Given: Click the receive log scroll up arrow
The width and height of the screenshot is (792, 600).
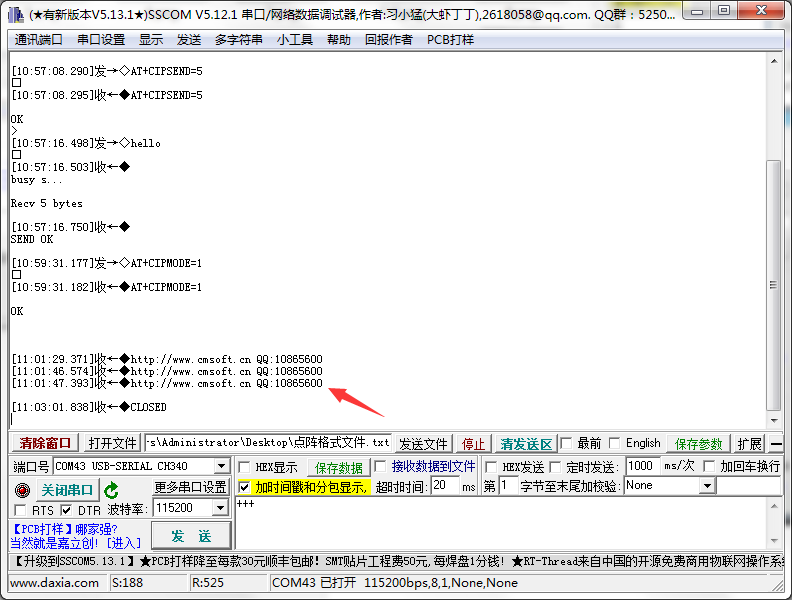Looking at the screenshot, I should coord(774,61).
